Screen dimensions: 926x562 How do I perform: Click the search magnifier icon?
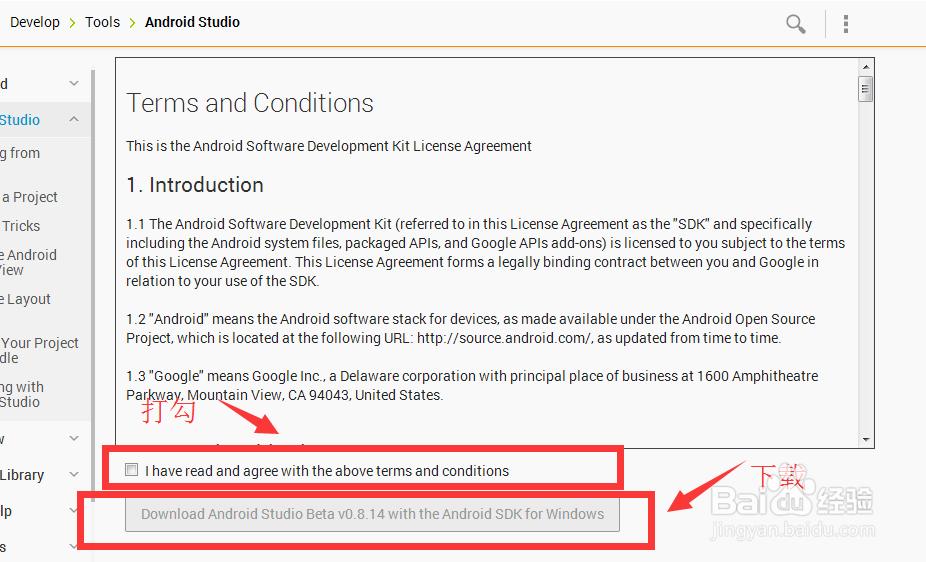coord(795,24)
